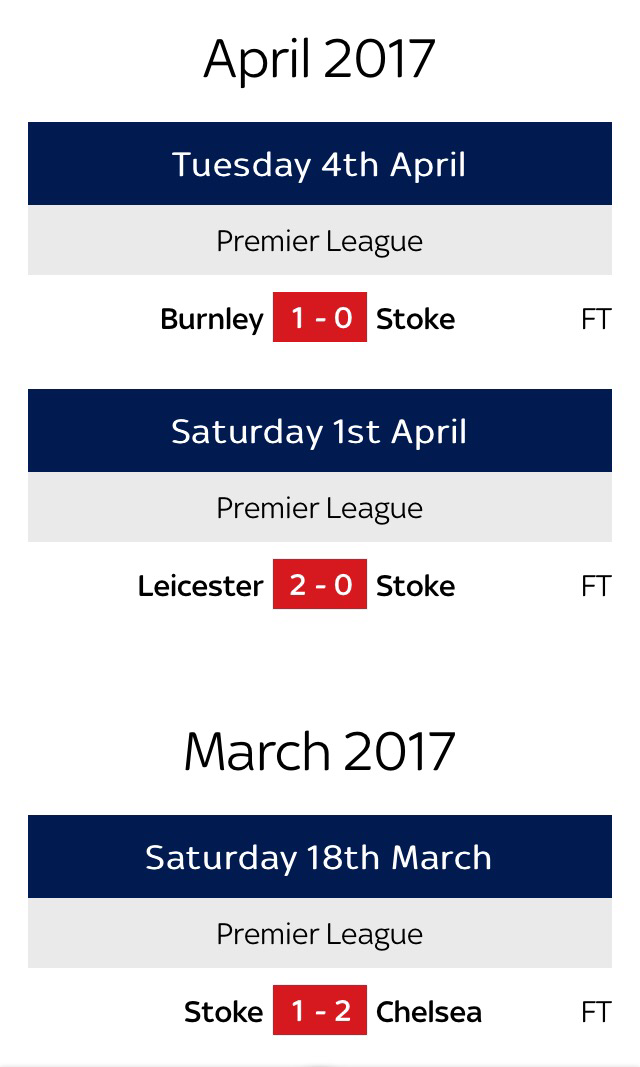The image size is (640, 1067).
Task: Tap the Burnley team name
Action: pyautogui.click(x=211, y=319)
